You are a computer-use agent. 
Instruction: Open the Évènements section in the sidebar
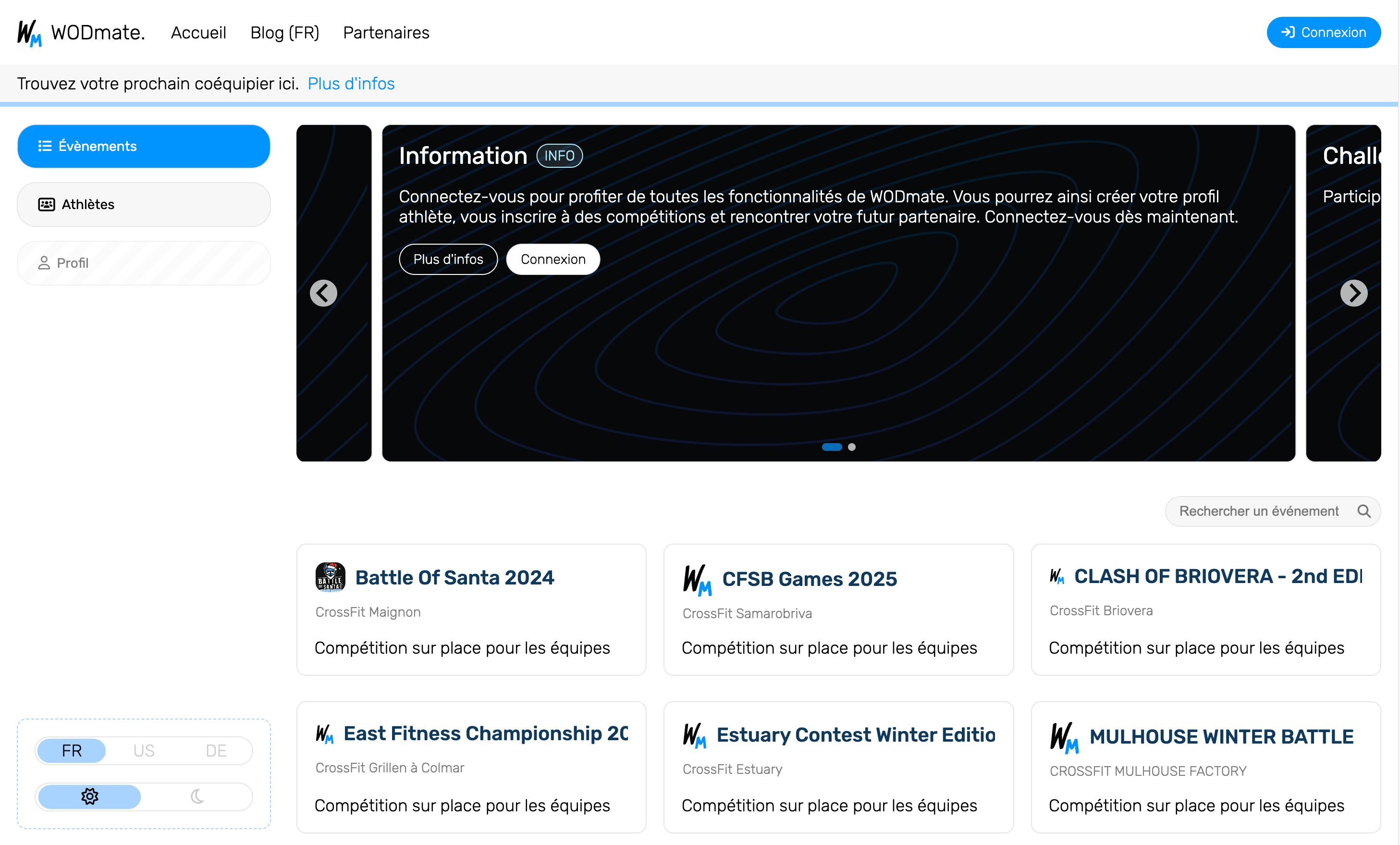(143, 146)
